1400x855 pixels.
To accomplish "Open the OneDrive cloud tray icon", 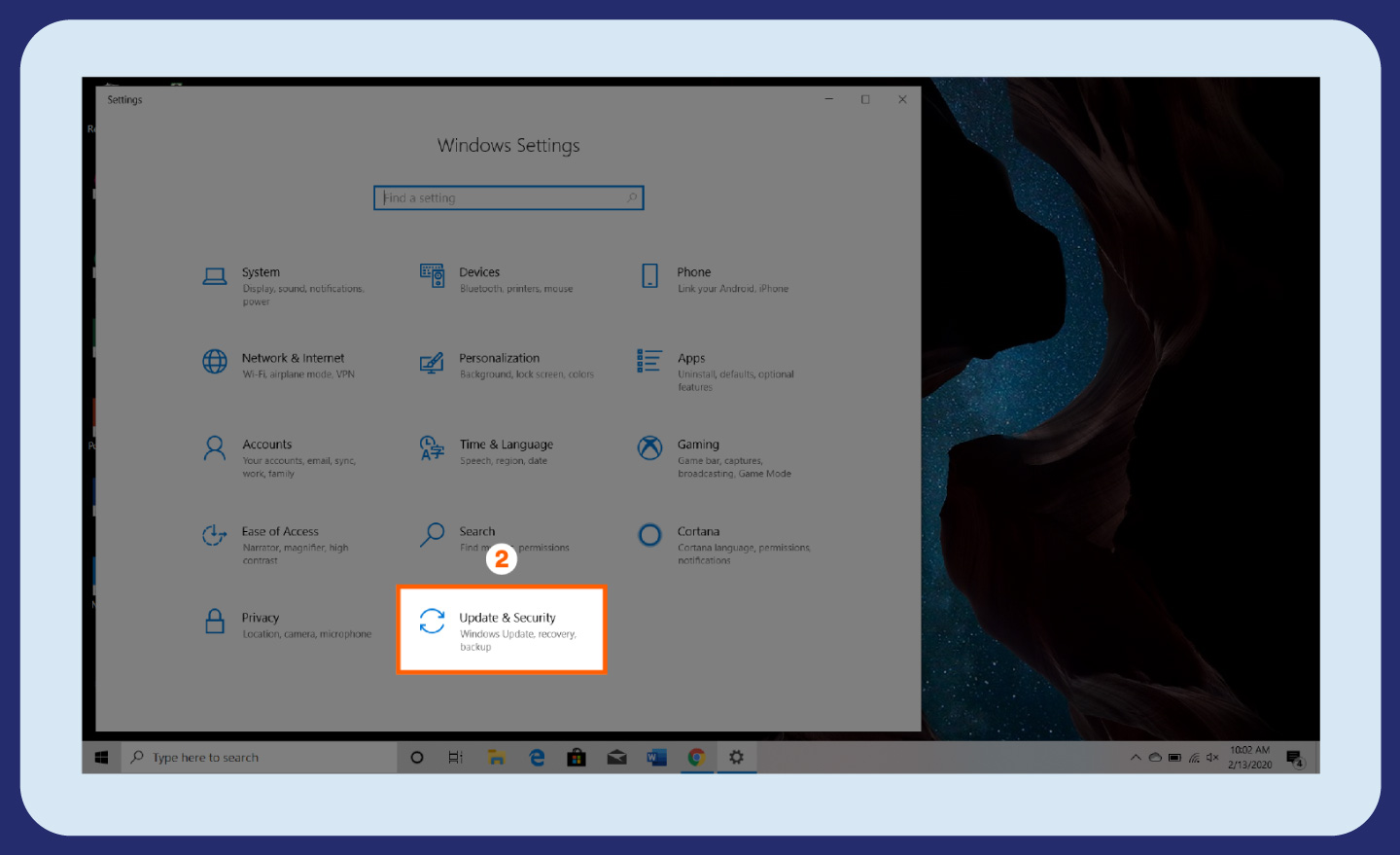I will (x=1155, y=758).
